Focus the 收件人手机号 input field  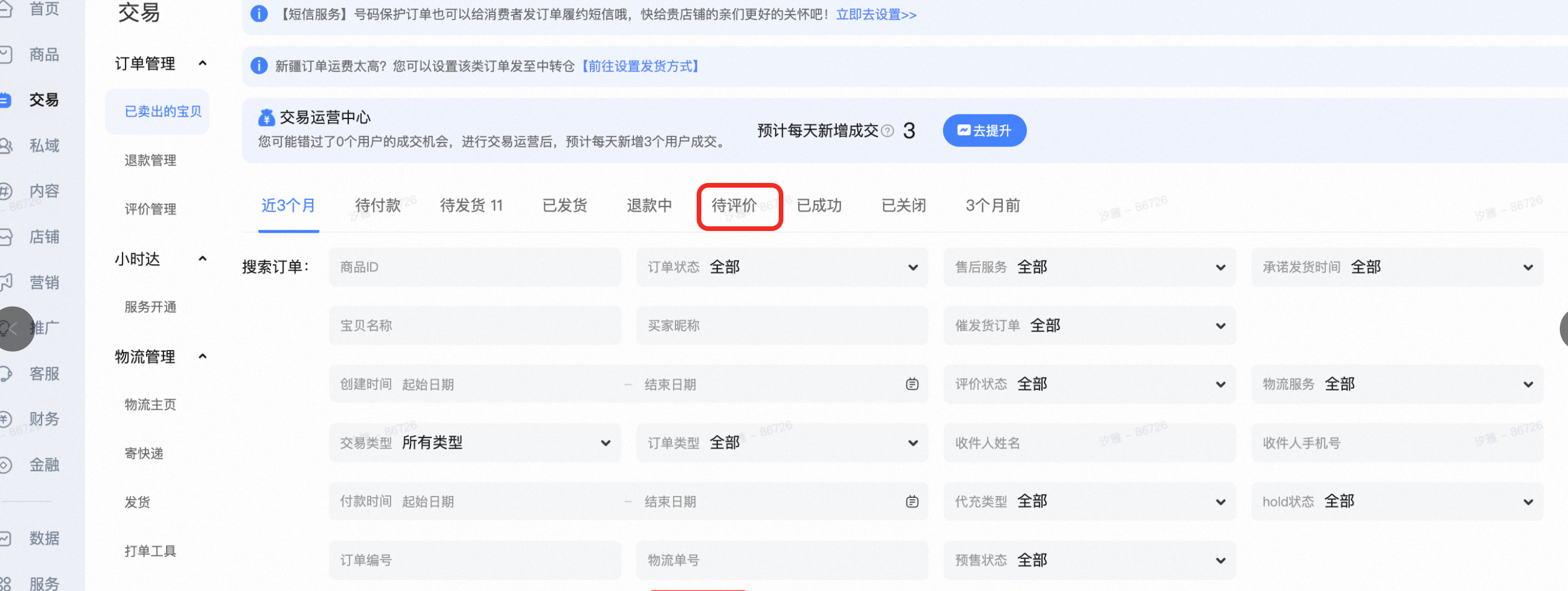1397,443
